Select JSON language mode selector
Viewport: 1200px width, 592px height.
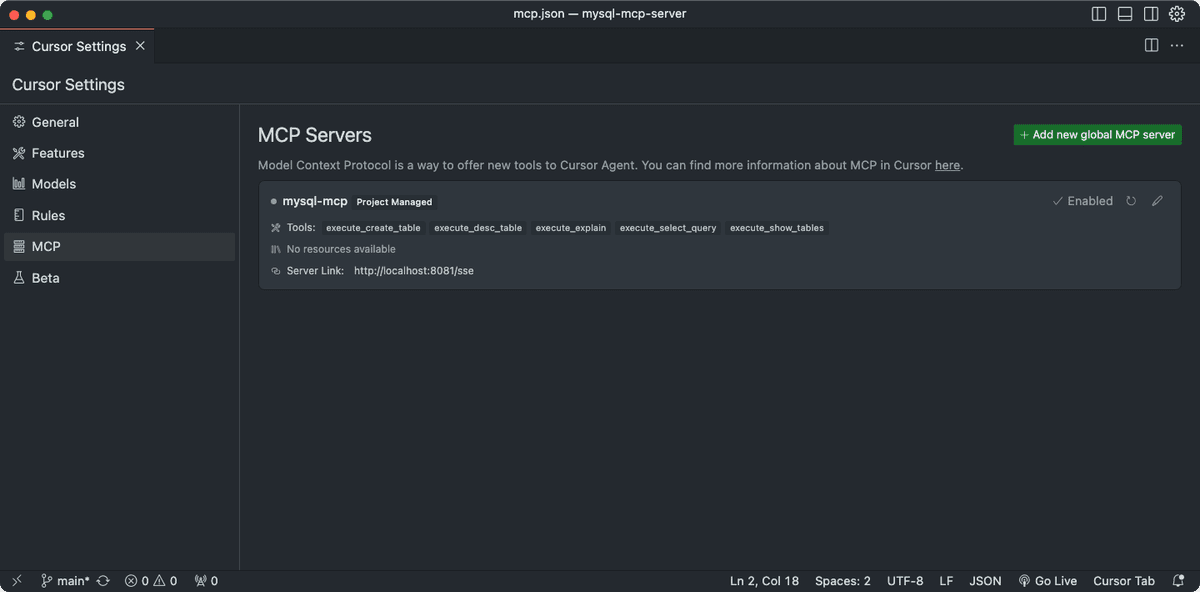985,581
